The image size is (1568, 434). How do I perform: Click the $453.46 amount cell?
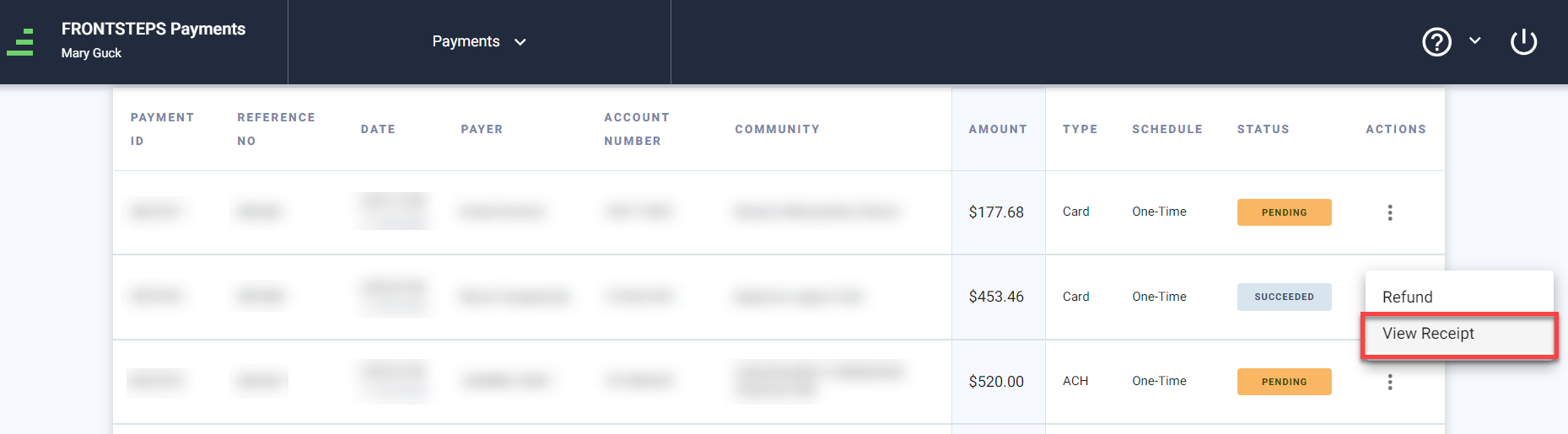(996, 297)
